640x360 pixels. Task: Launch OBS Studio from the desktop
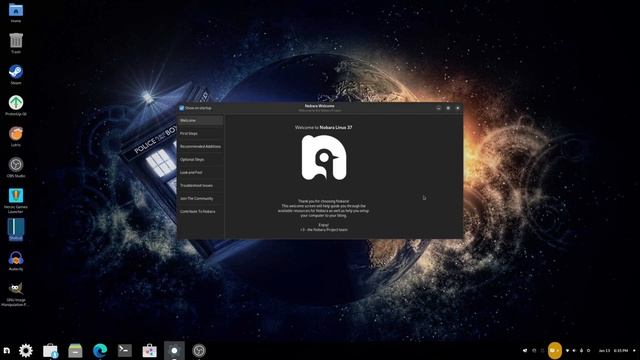pos(16,167)
